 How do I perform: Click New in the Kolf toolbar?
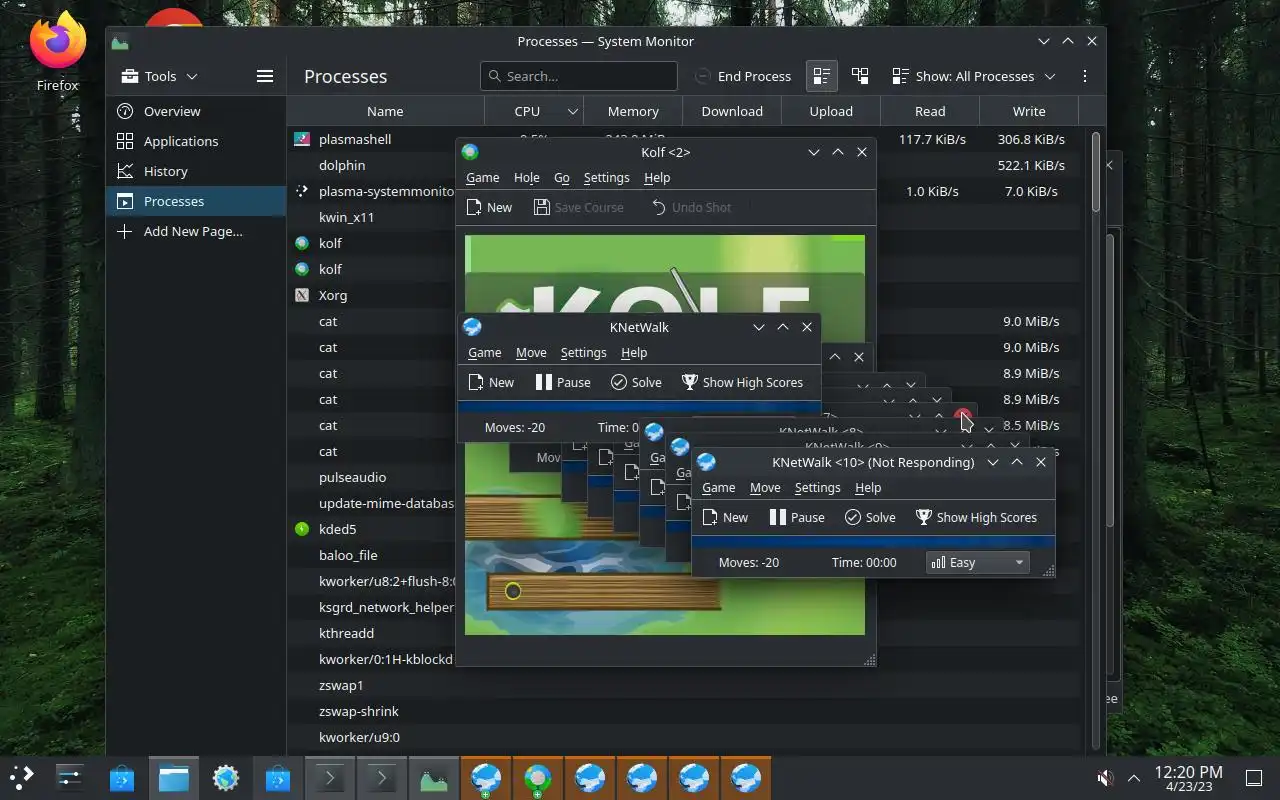pyautogui.click(x=490, y=207)
